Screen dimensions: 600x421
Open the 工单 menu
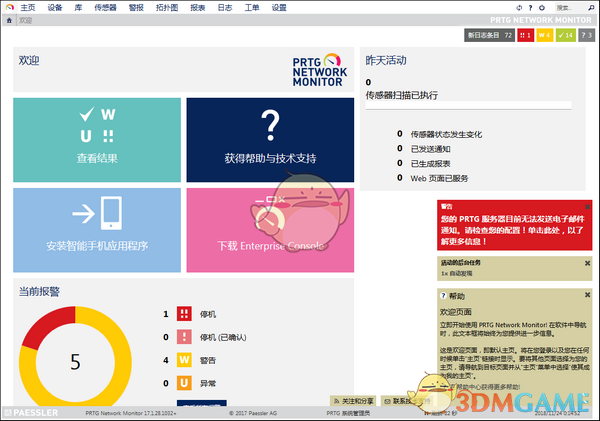coord(252,8)
